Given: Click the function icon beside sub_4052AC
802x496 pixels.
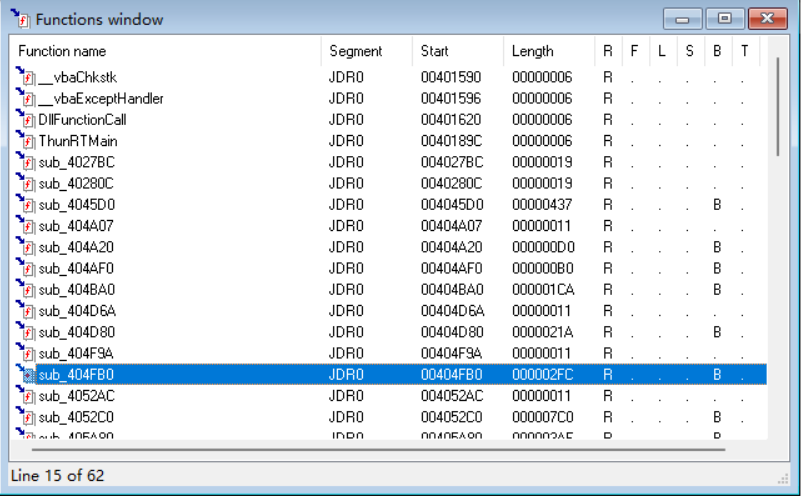Looking at the screenshot, I should (26, 395).
